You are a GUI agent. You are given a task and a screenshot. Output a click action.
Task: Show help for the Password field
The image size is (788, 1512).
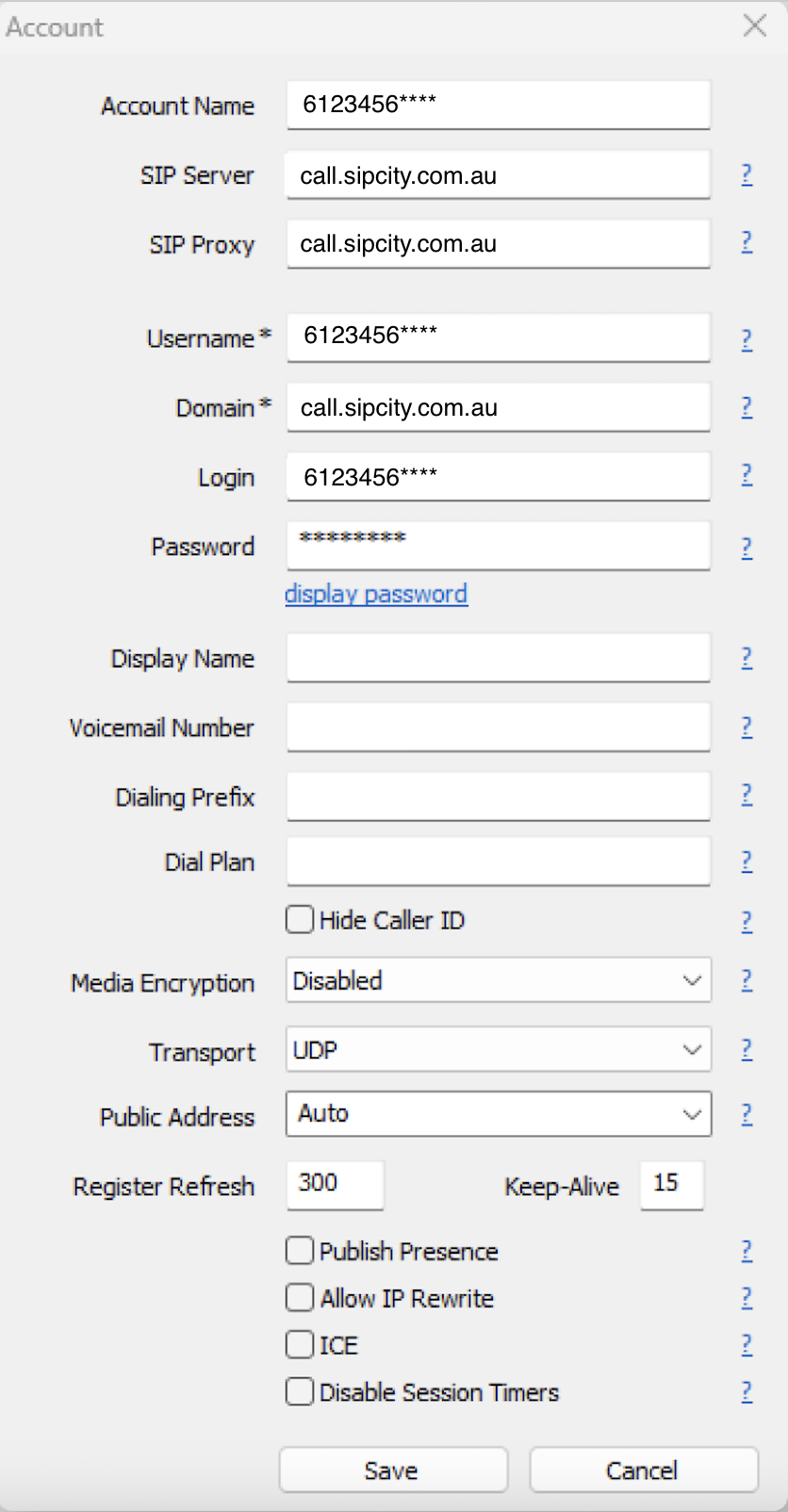(x=747, y=548)
